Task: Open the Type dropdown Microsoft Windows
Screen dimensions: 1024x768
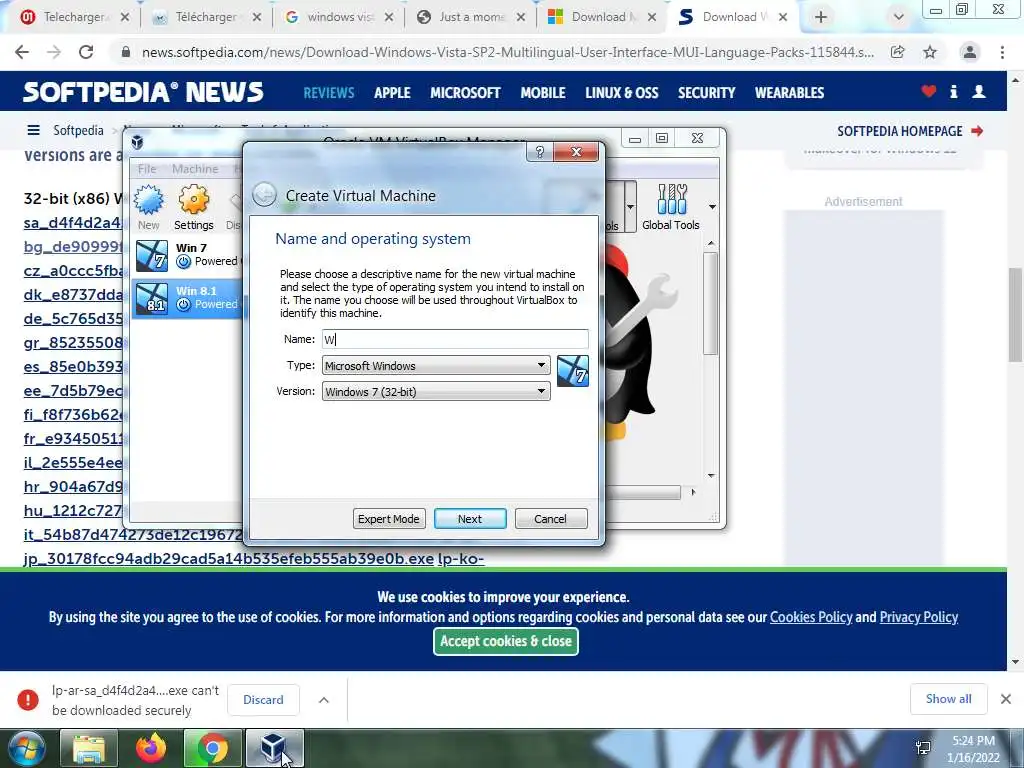Action: point(436,366)
